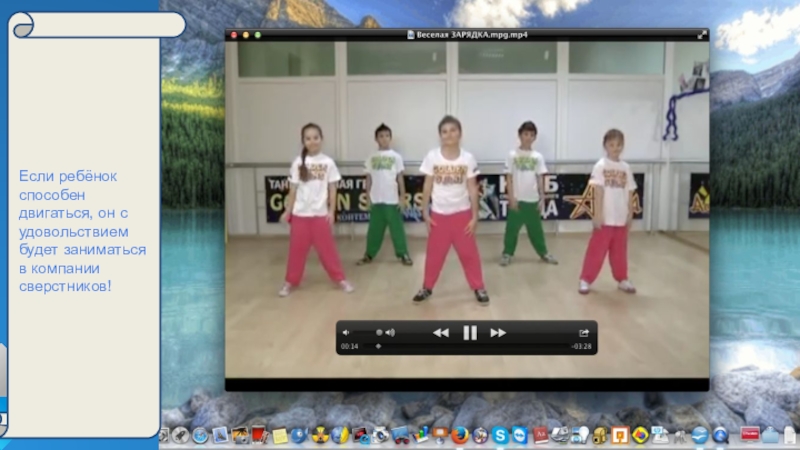Viewport: 800px width, 450px height.
Task: Pause the video playback
Action: click(470, 333)
